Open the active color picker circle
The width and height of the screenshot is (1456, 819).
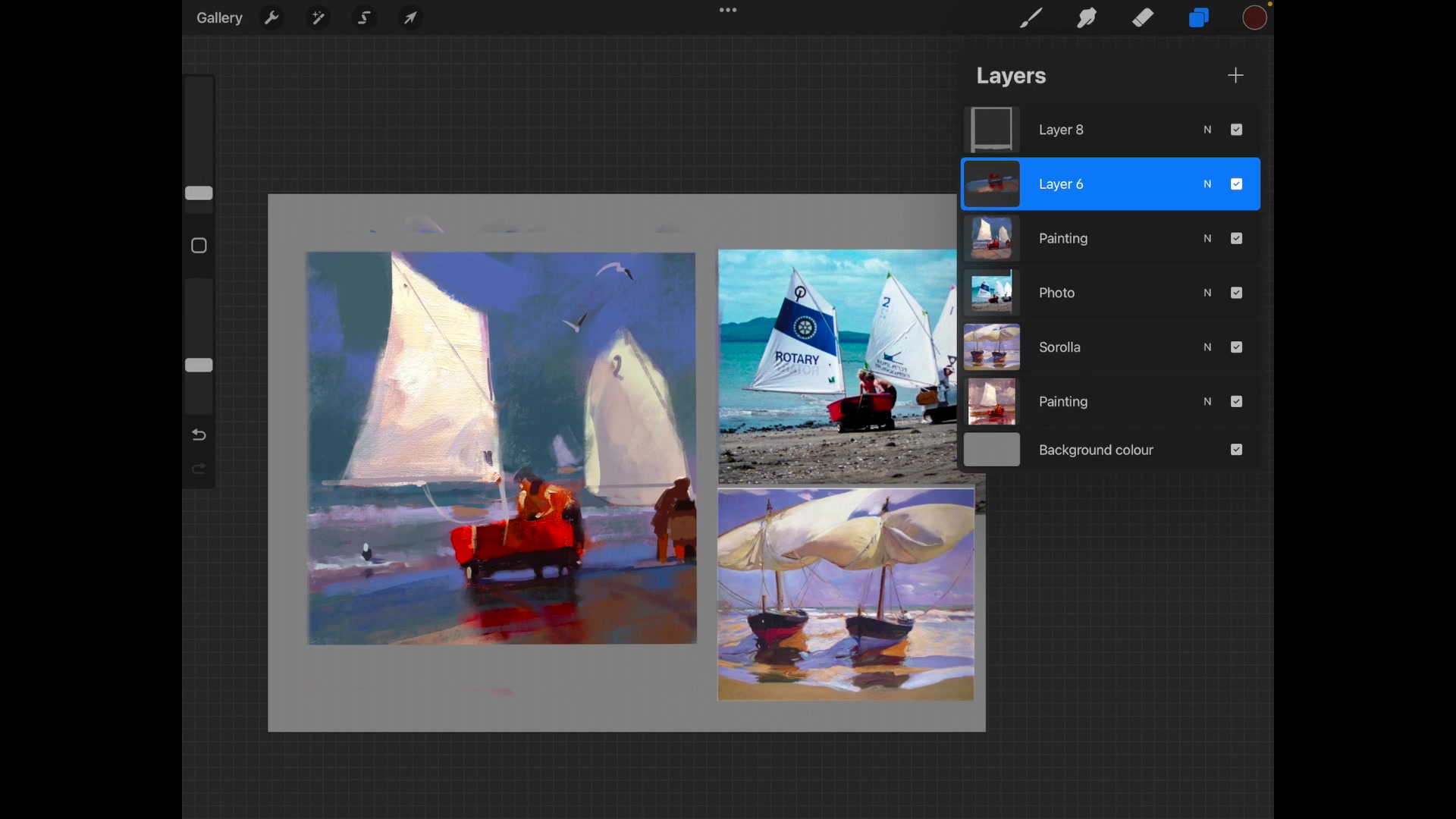coord(1255,17)
